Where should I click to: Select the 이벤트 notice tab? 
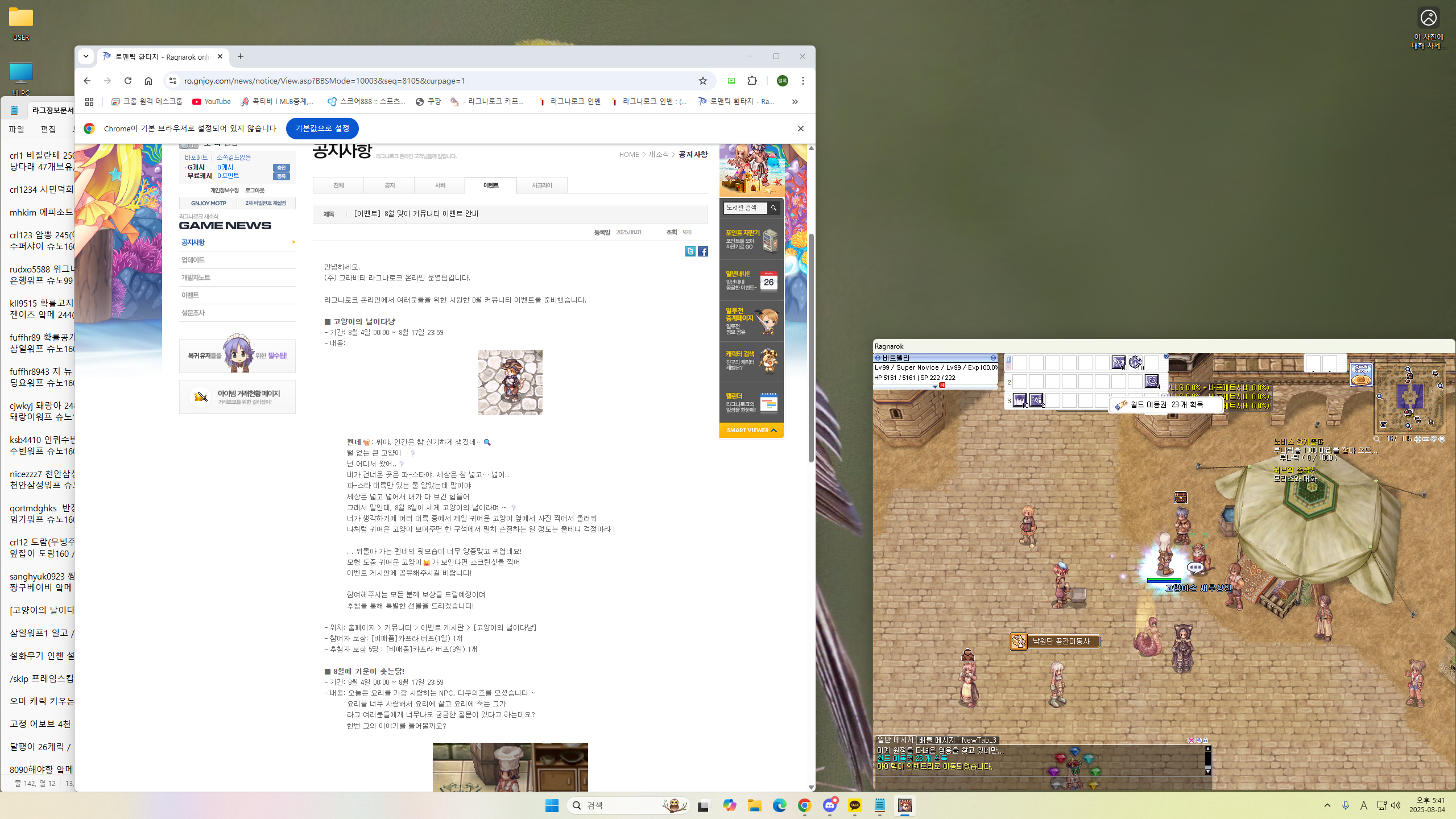click(490, 185)
